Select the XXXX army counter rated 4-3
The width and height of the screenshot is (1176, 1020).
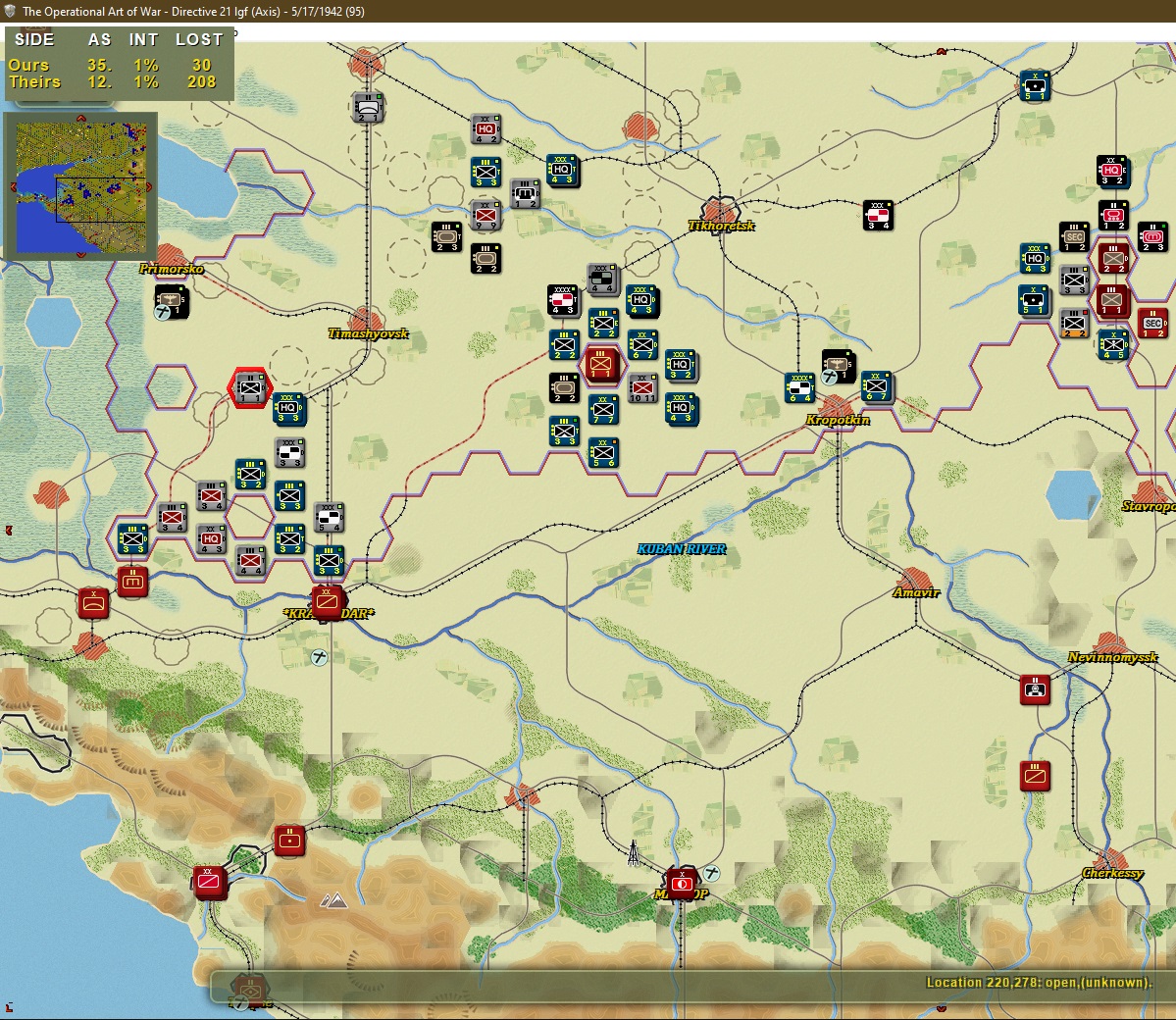coord(563,301)
